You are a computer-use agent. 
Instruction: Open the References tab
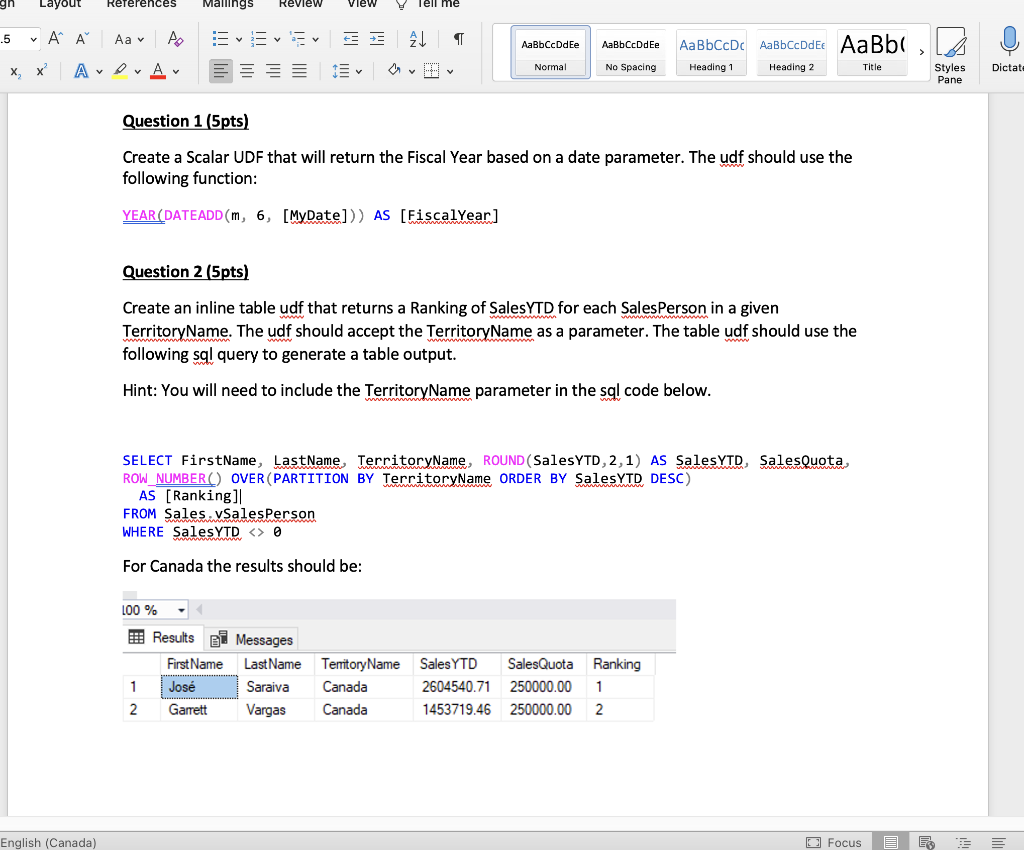(141, 4)
